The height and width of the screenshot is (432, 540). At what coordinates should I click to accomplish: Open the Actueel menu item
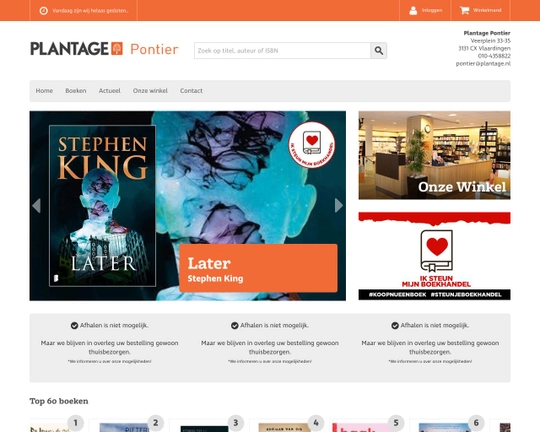110,91
